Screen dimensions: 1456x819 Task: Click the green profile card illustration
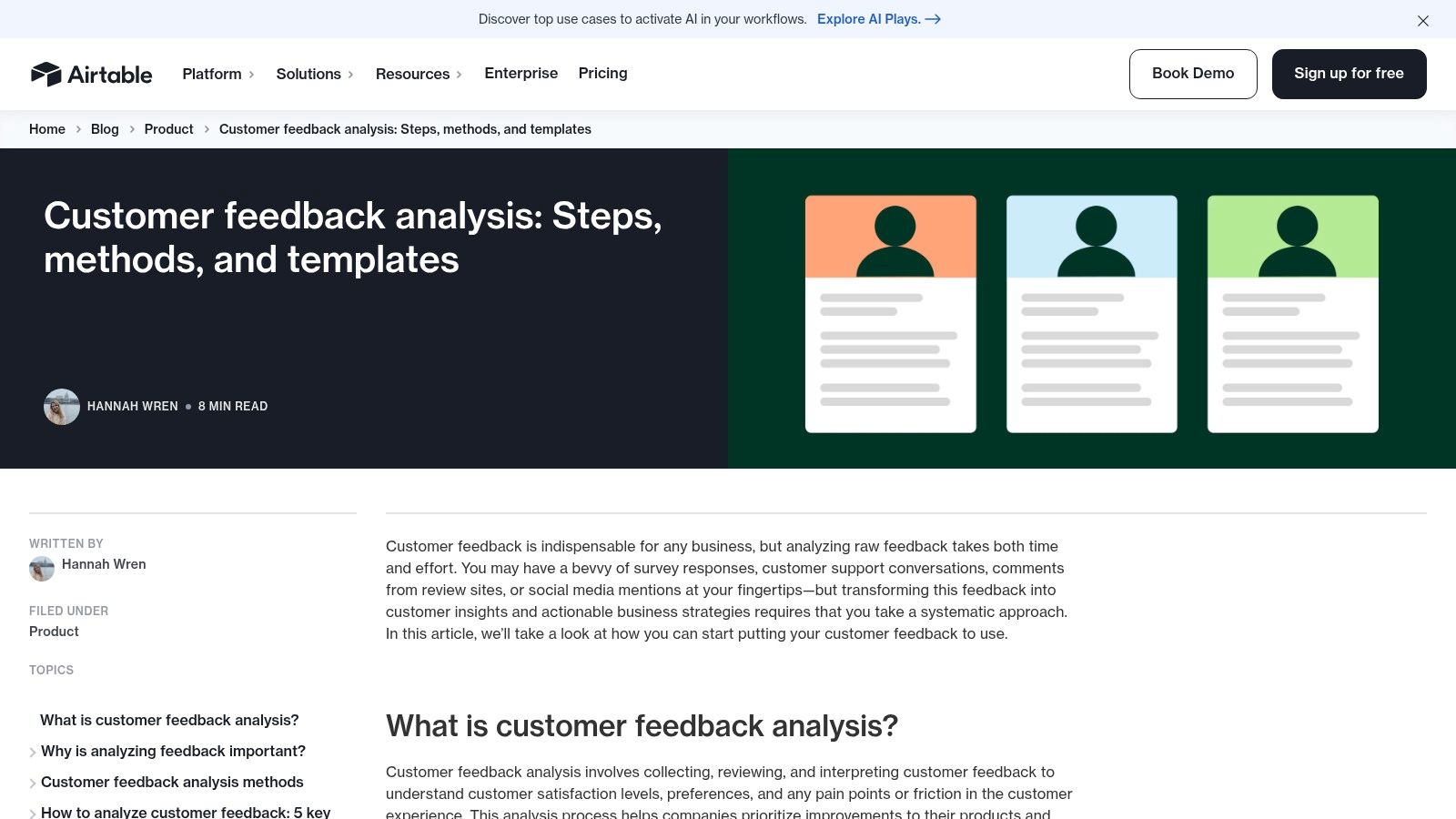point(1292,314)
